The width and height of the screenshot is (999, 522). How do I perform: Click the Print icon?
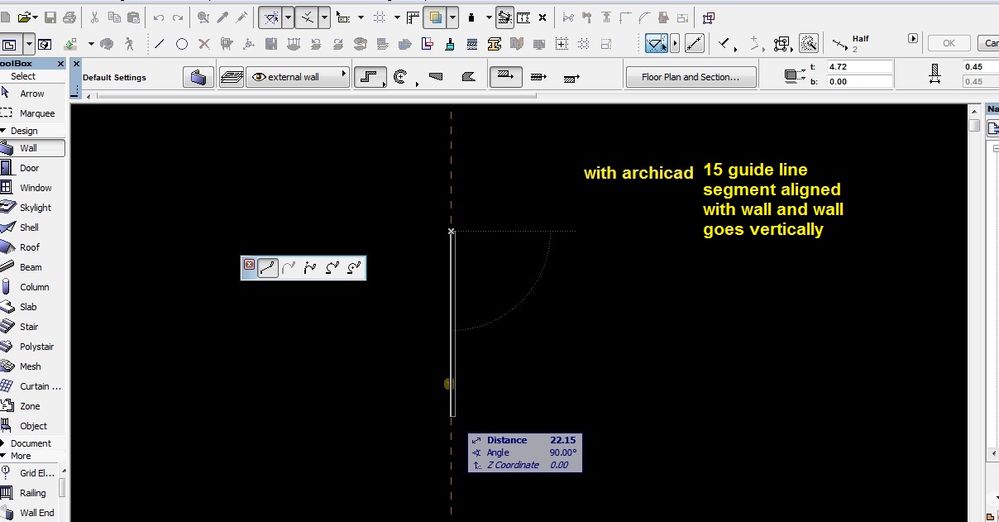pyautogui.click(x=69, y=18)
